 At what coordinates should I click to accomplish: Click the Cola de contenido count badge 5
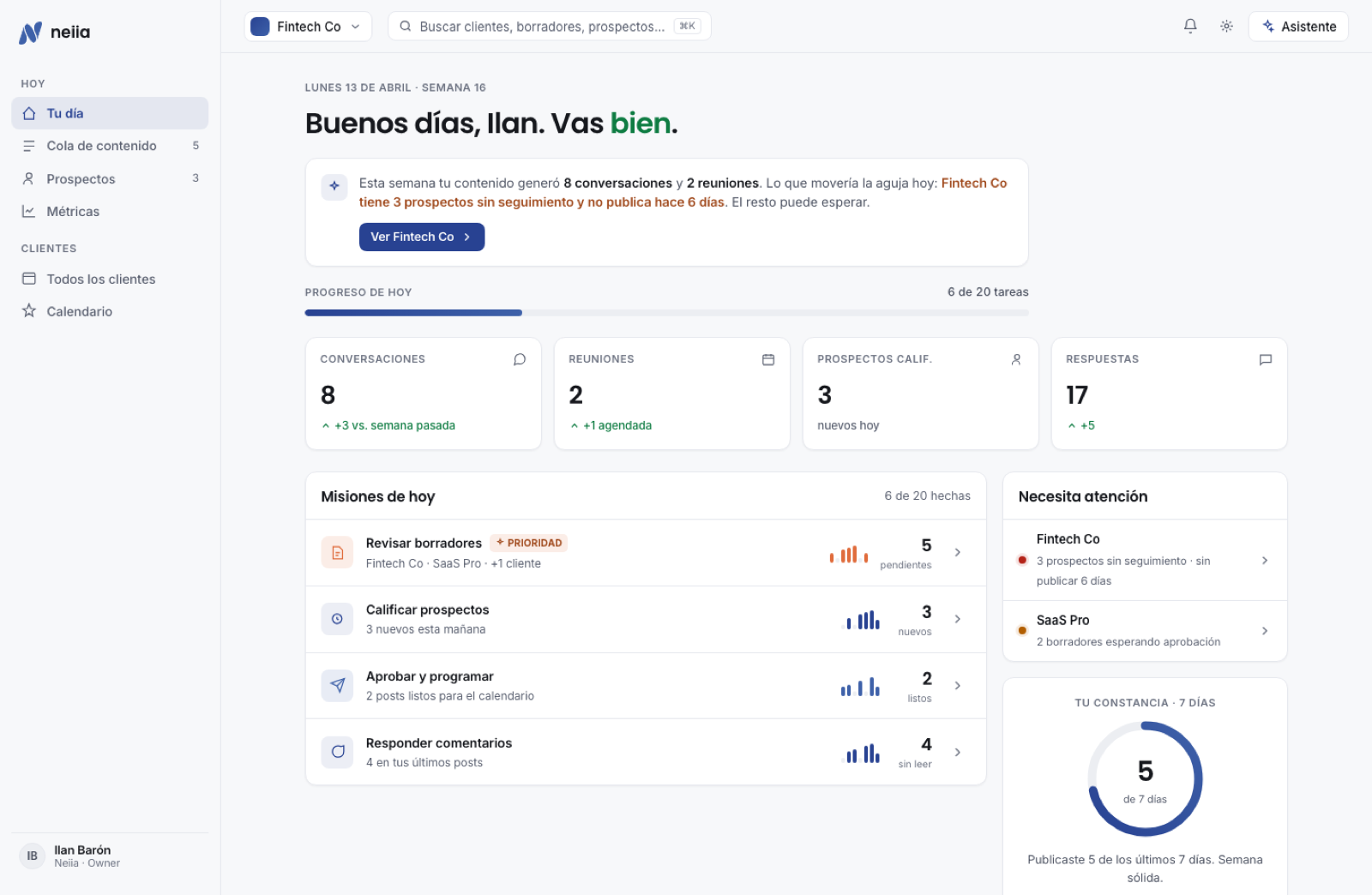[196, 146]
